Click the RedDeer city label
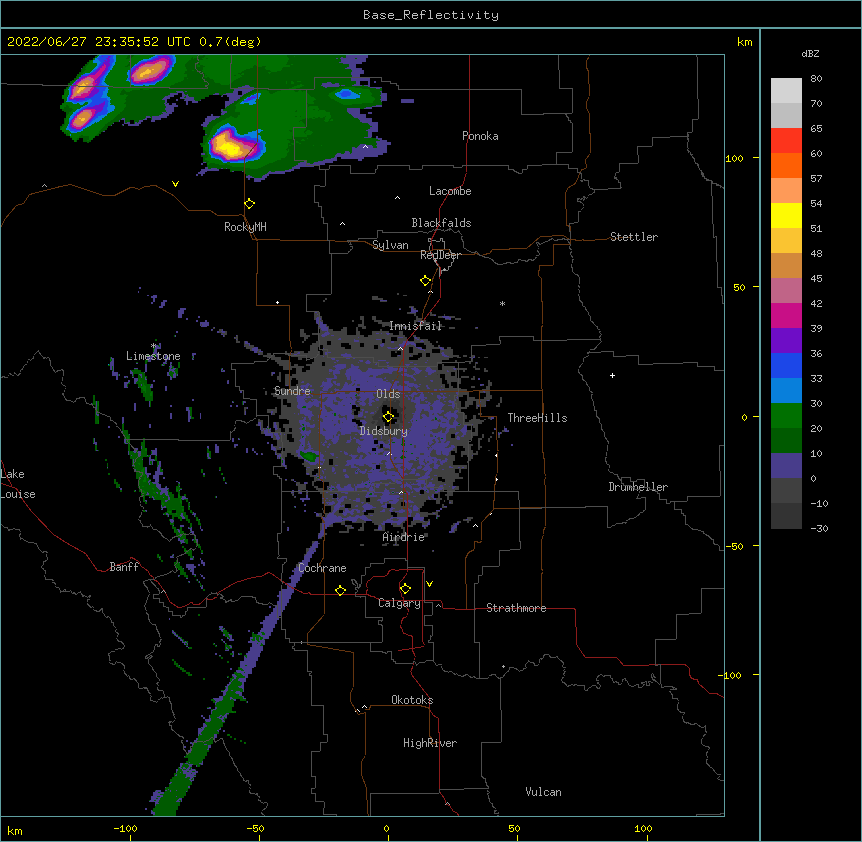 (x=440, y=255)
